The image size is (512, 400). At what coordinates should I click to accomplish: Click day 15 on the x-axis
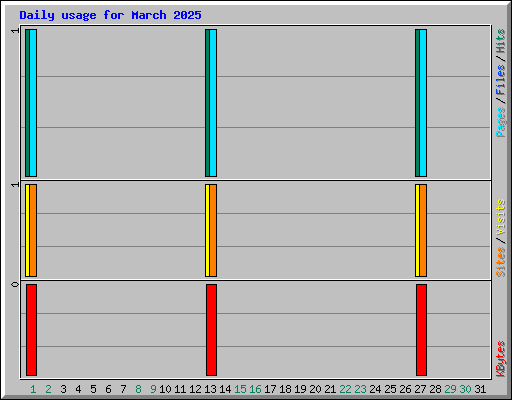pos(240,389)
